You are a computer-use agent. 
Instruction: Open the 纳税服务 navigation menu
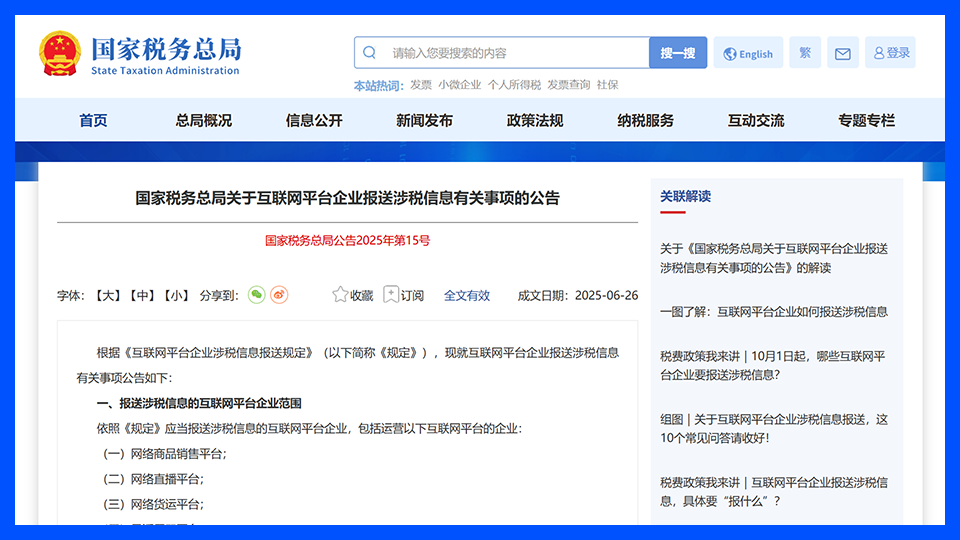[645, 120]
